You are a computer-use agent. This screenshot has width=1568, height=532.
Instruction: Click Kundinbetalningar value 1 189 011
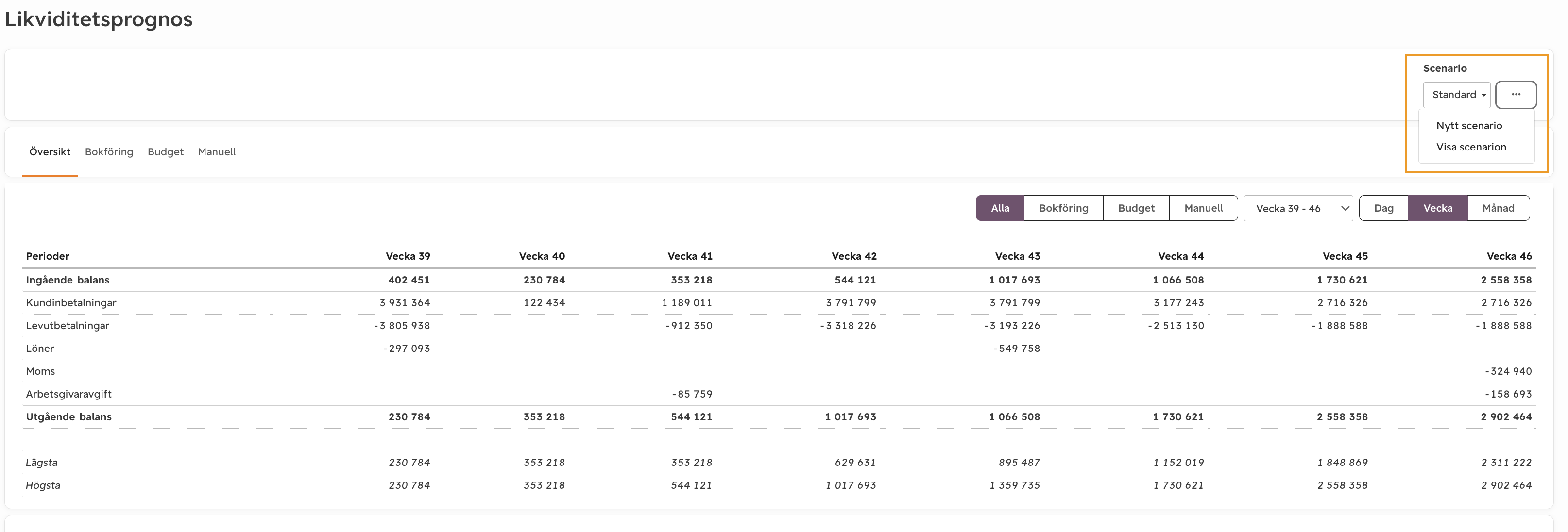[687, 303]
